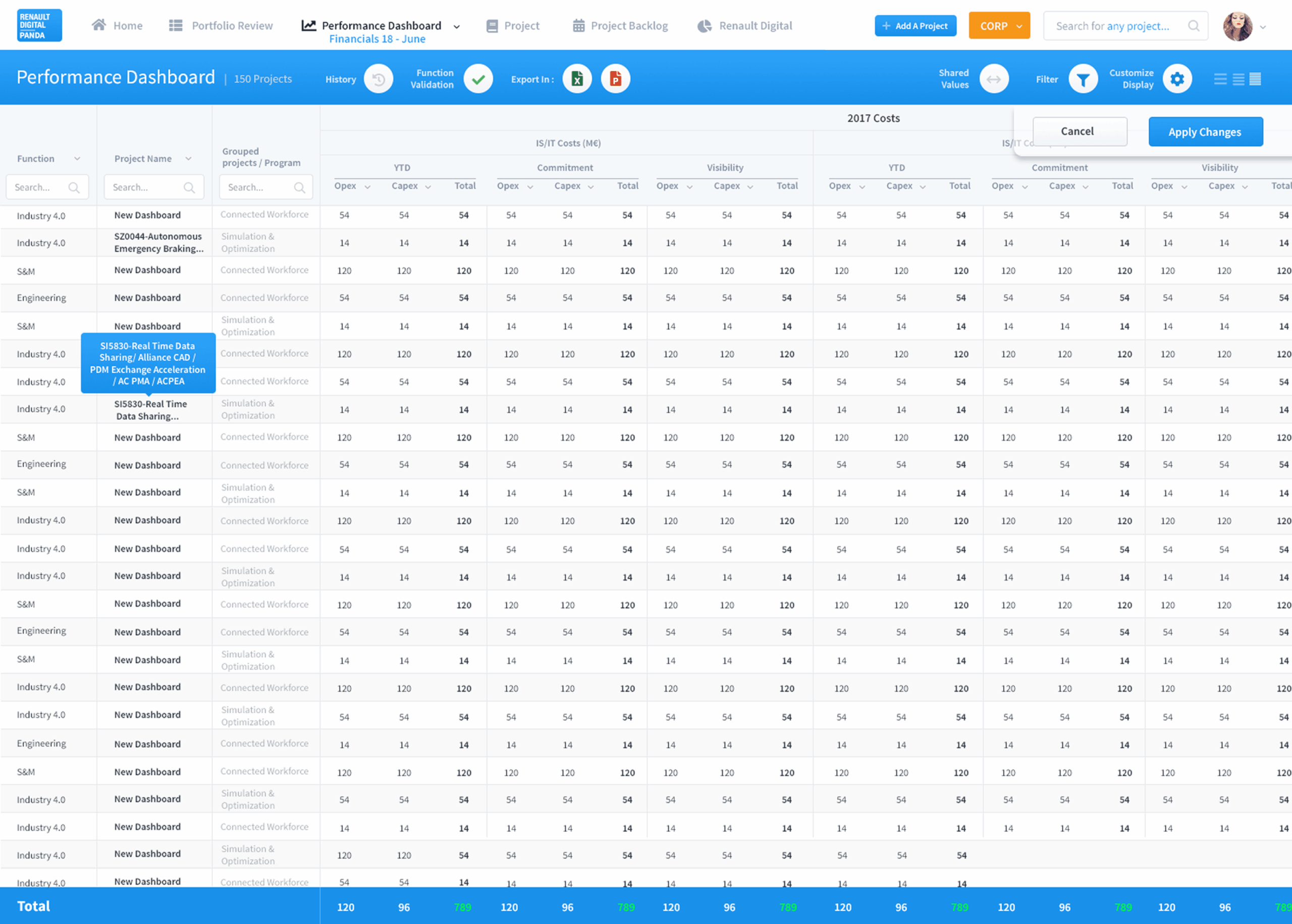Open the Opex sort dropdown under YTD
Image resolution: width=1292 pixels, height=924 pixels.
[367, 186]
